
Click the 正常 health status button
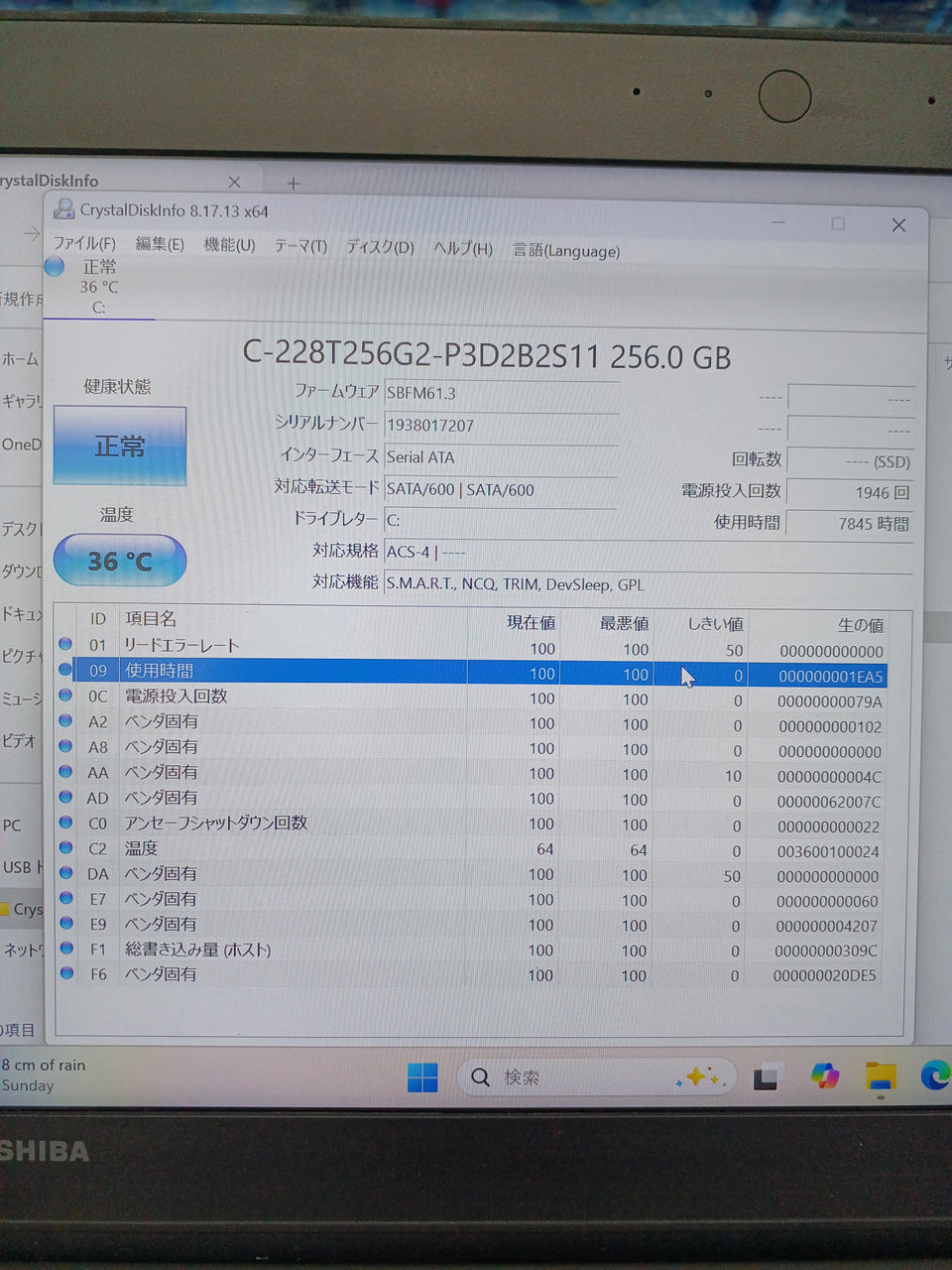(x=120, y=446)
